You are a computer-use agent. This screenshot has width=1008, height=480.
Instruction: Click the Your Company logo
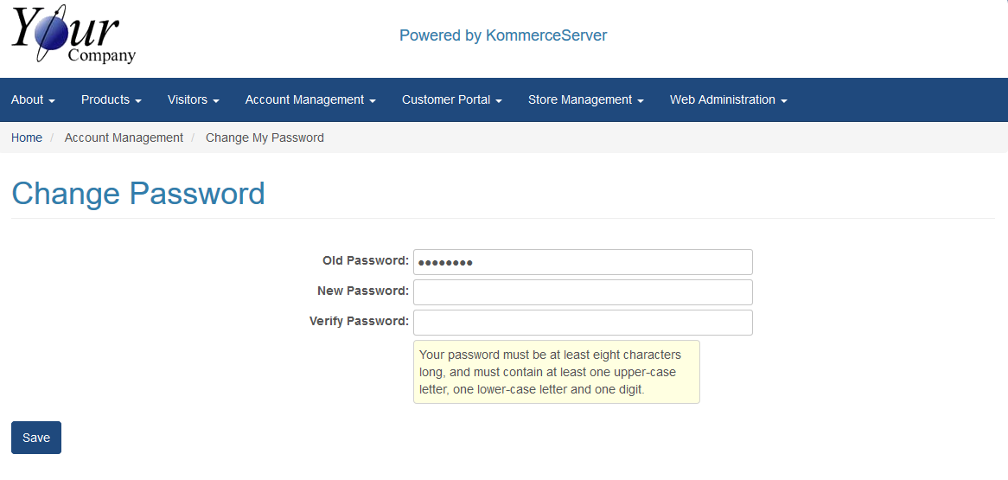click(x=74, y=37)
